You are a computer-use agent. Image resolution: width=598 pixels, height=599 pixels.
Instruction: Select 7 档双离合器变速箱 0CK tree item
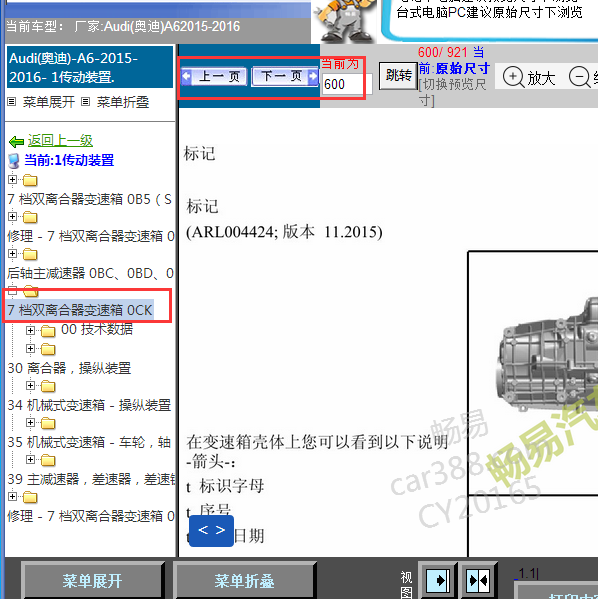coord(80,310)
